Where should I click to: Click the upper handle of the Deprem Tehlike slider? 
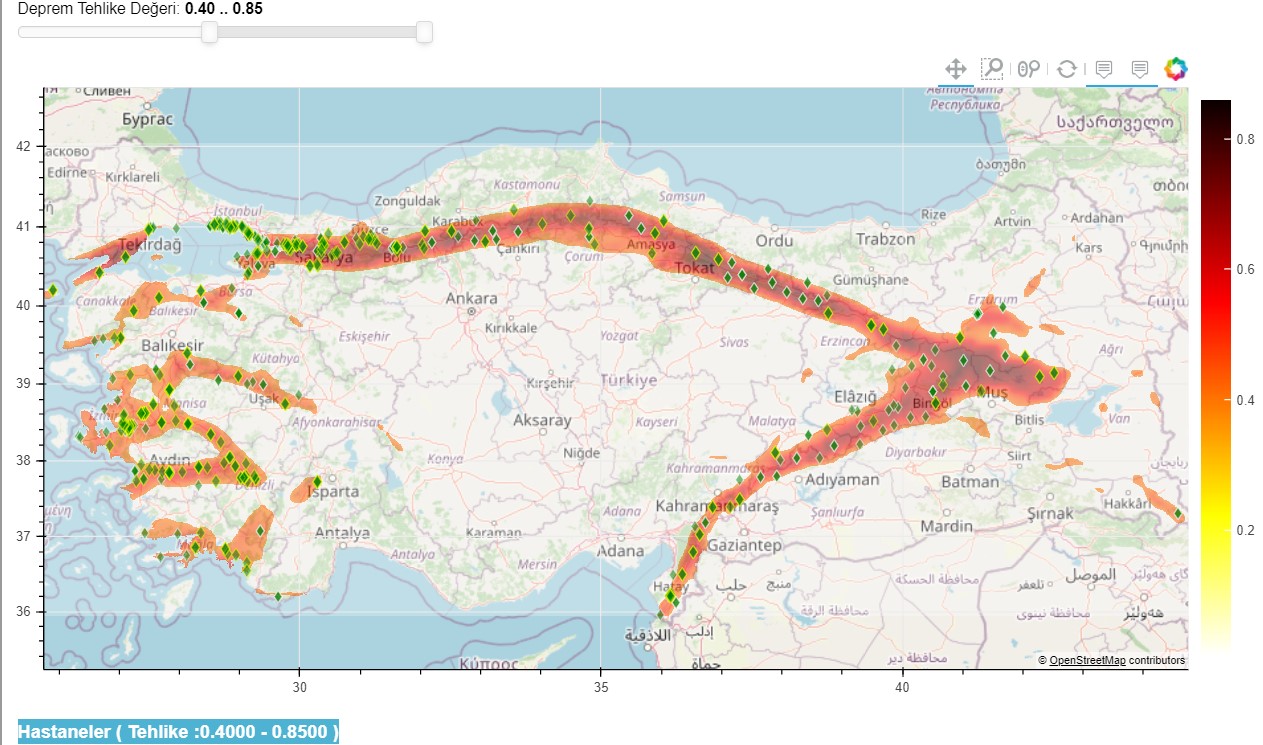[424, 32]
